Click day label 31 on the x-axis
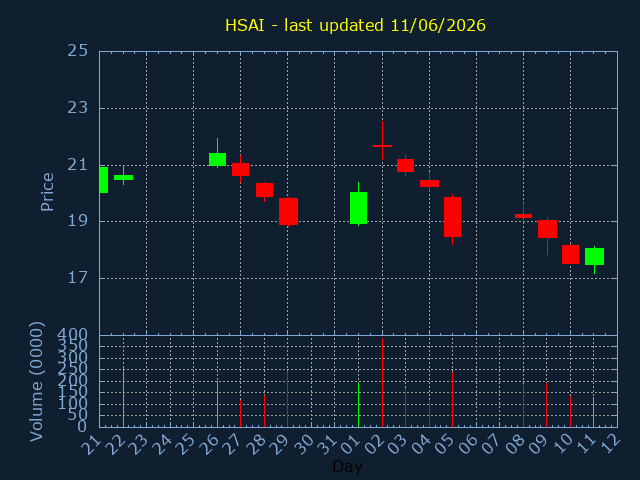 (327, 443)
